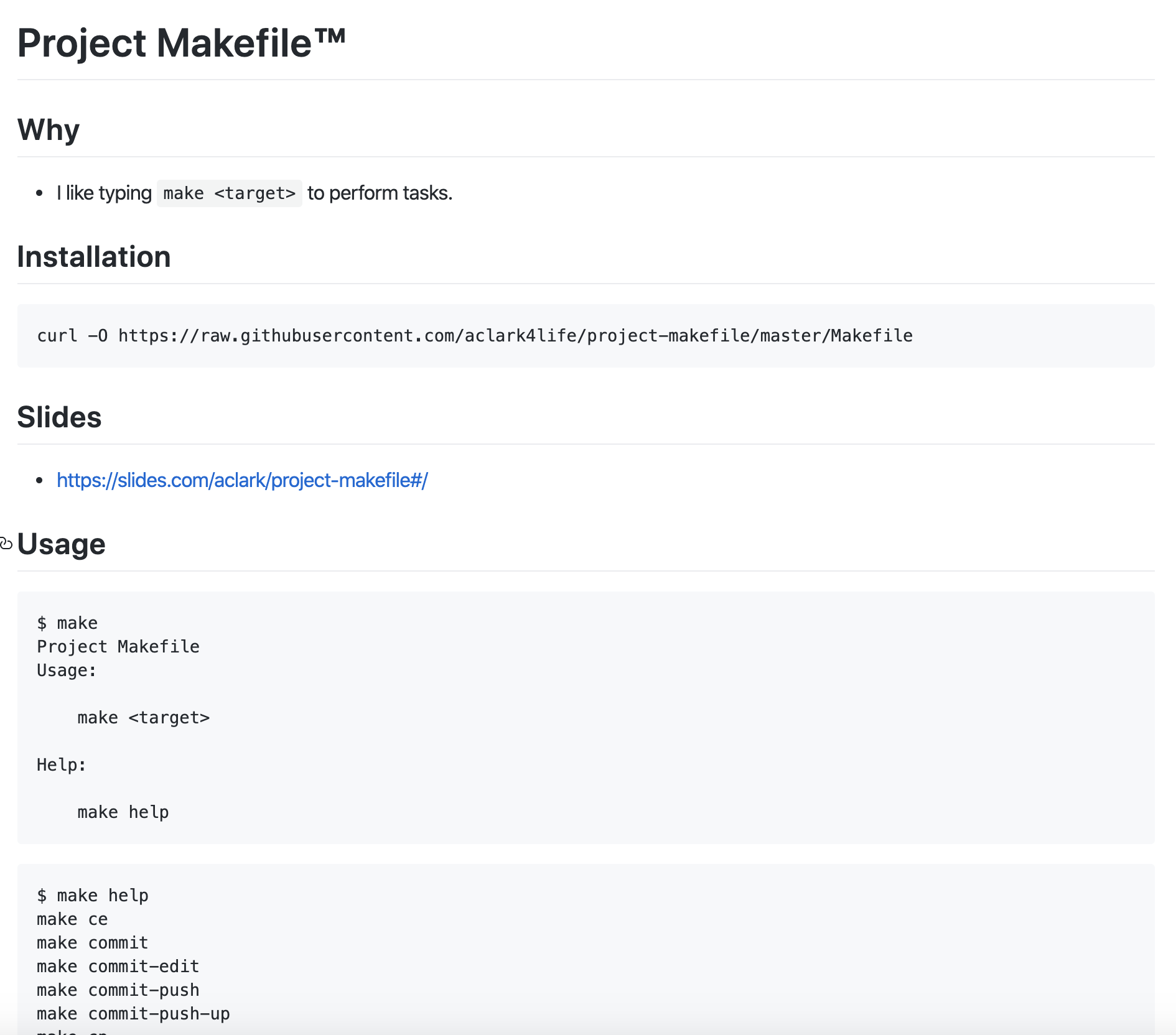Click the Usage heading text

click(x=62, y=544)
